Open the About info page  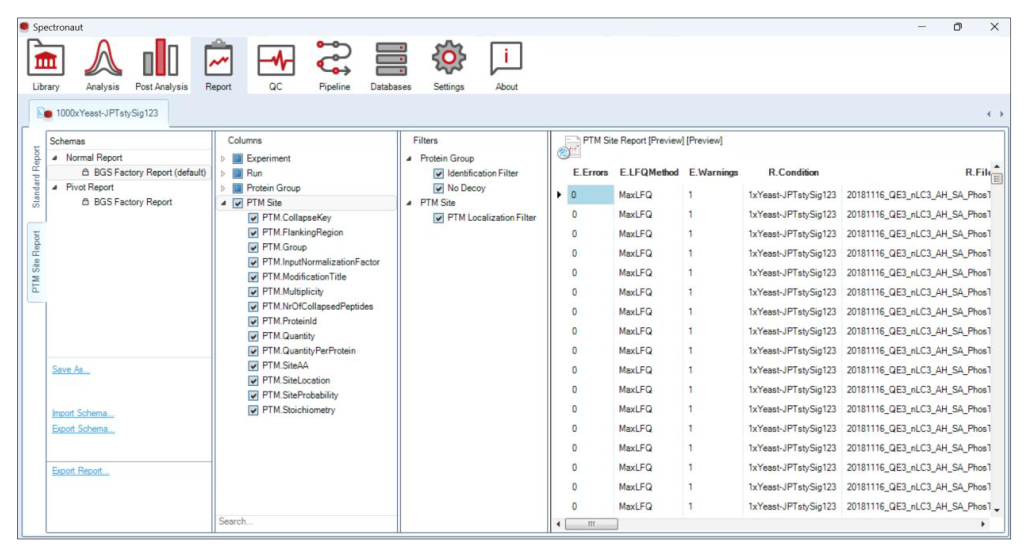pyautogui.click(x=506, y=65)
